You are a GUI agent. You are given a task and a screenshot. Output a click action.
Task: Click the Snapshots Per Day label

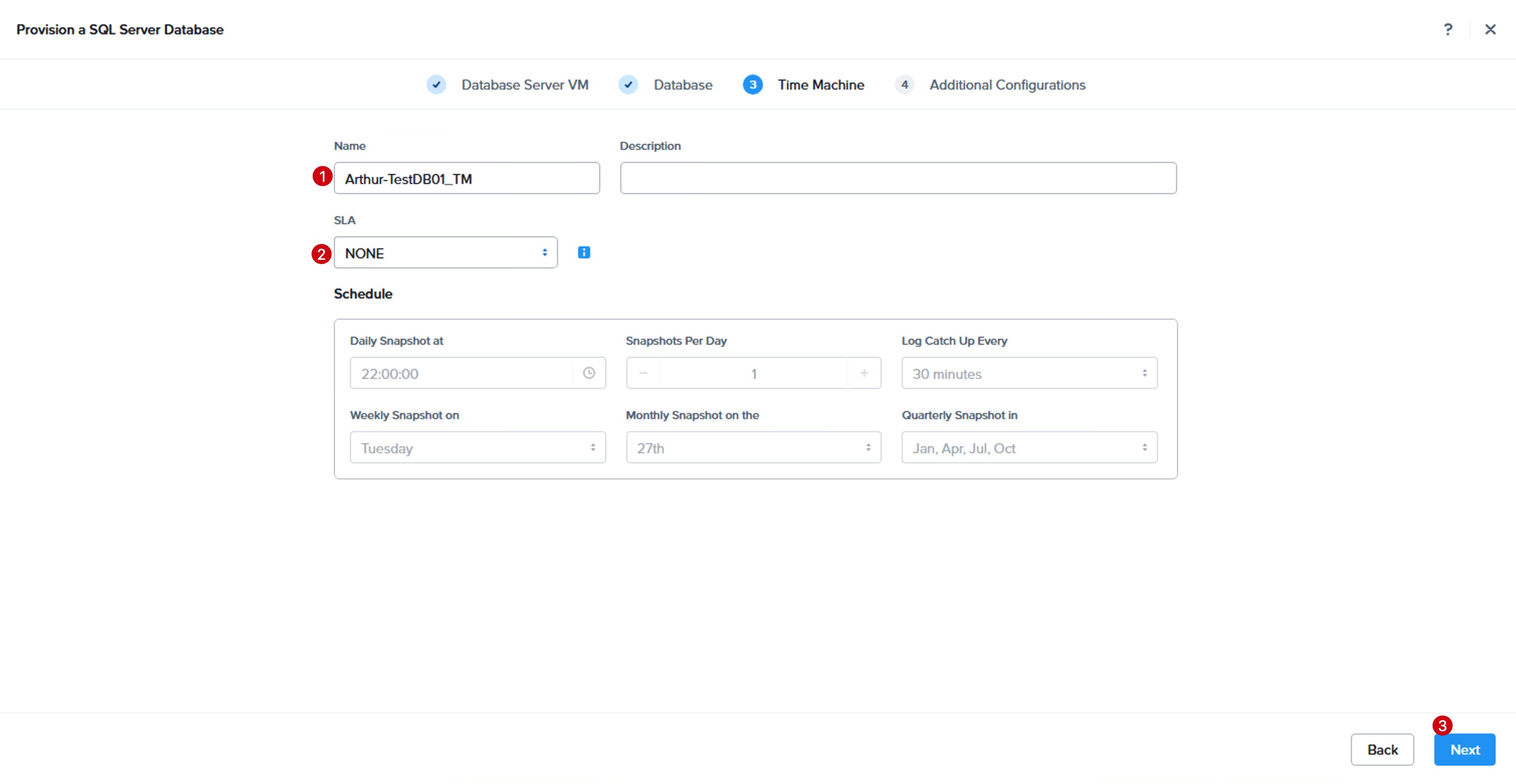click(x=676, y=341)
